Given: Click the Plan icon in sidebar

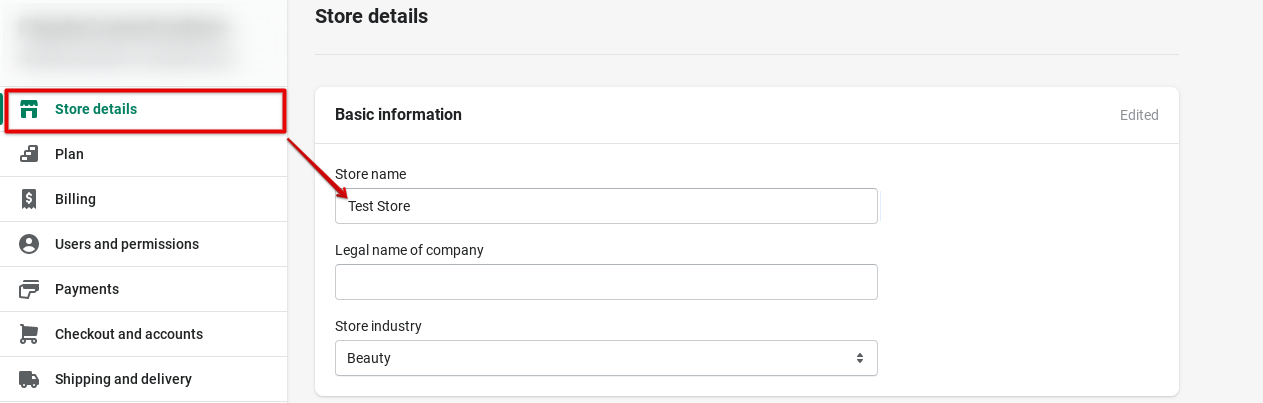Looking at the screenshot, I should click(29, 154).
